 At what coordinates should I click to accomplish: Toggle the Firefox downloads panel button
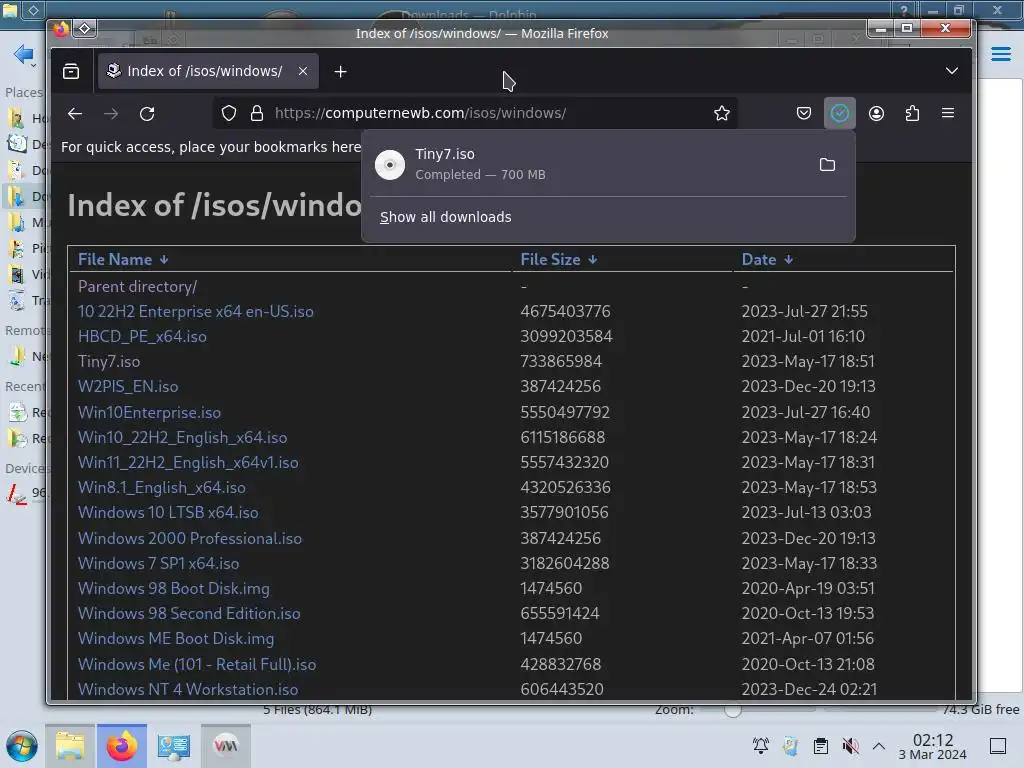pyautogui.click(x=840, y=113)
